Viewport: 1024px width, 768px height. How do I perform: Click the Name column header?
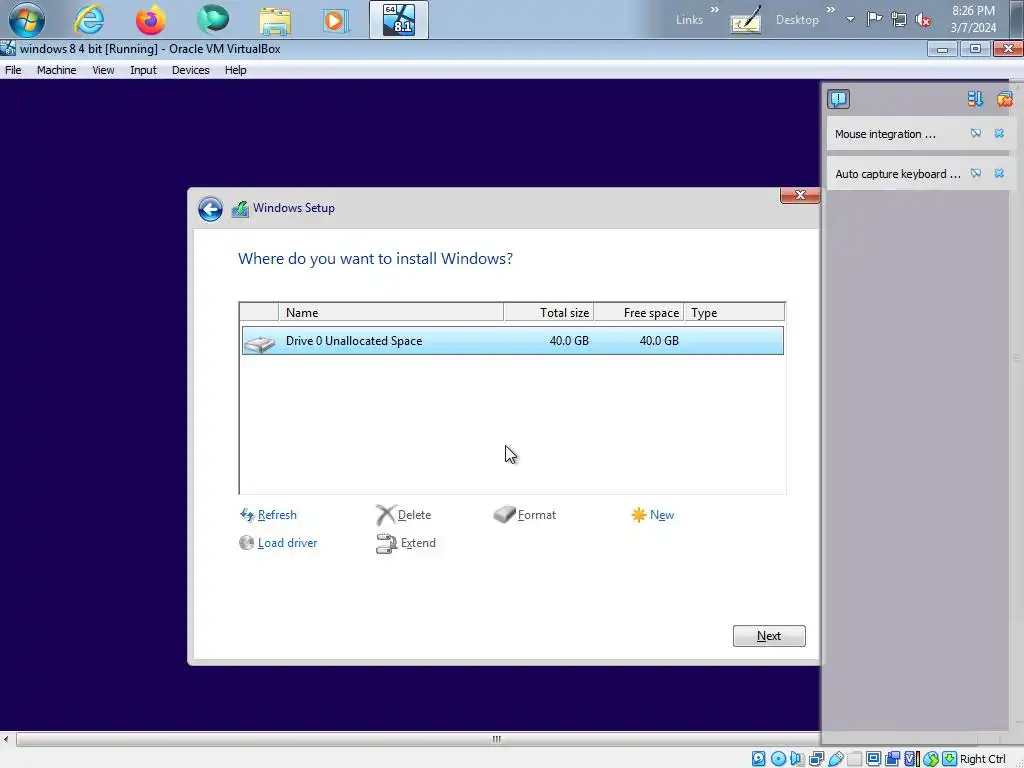(391, 313)
